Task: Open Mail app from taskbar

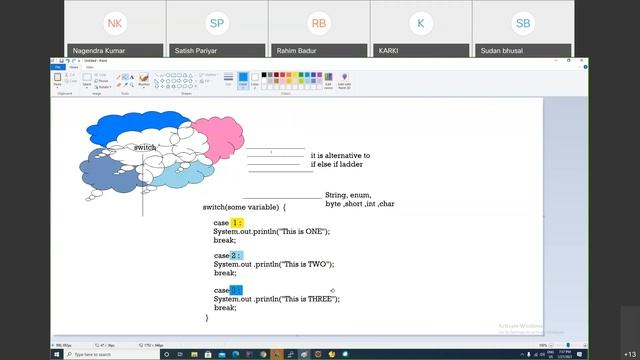Action: coord(222,354)
